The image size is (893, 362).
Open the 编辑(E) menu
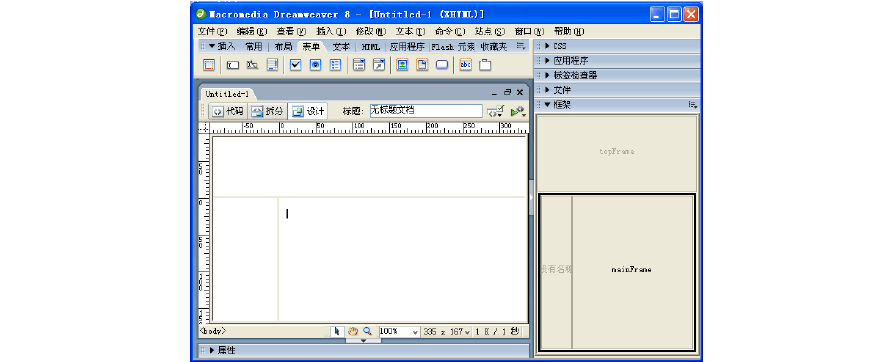[252, 32]
